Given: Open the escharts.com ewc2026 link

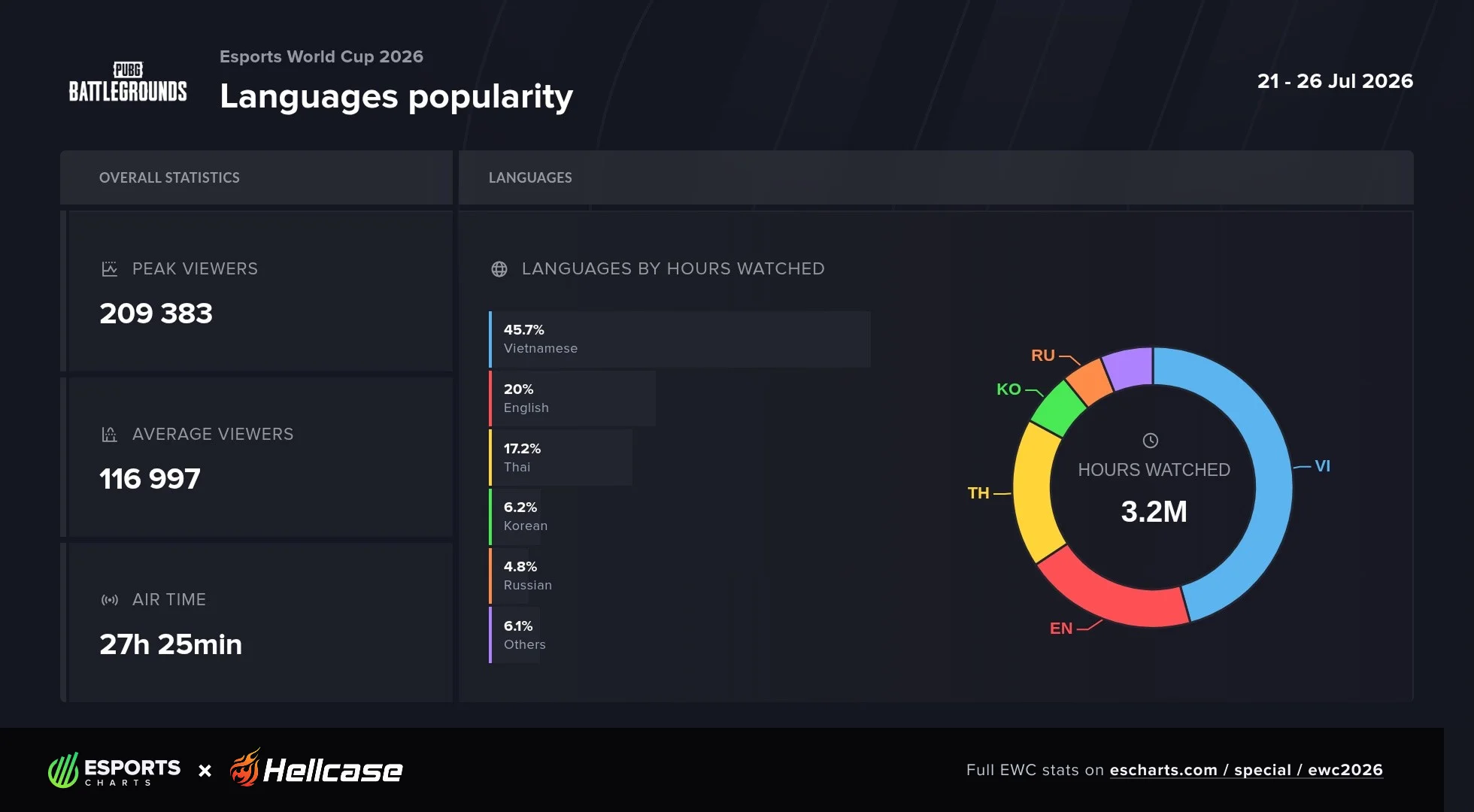Looking at the screenshot, I should pyautogui.click(x=1246, y=770).
